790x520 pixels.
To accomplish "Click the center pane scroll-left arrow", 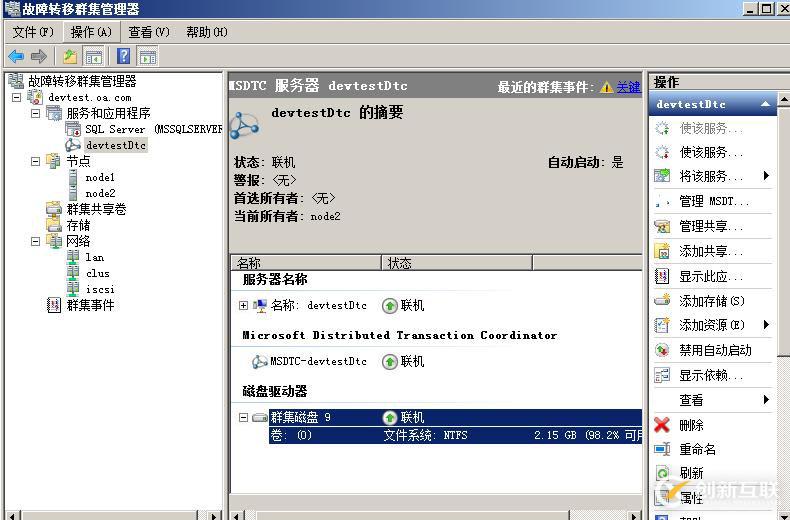I will [237, 515].
